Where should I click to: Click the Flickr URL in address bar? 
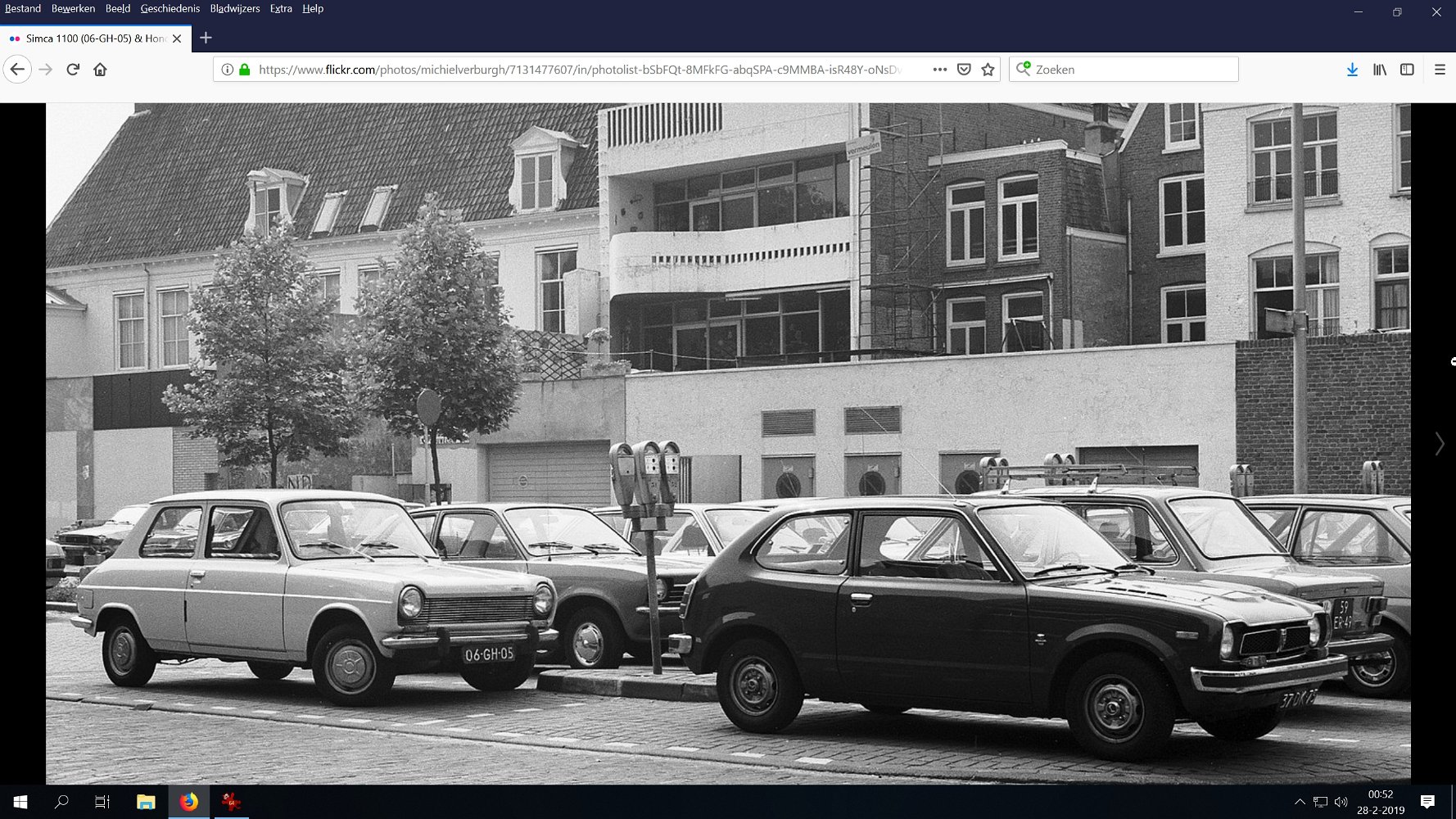(x=573, y=70)
